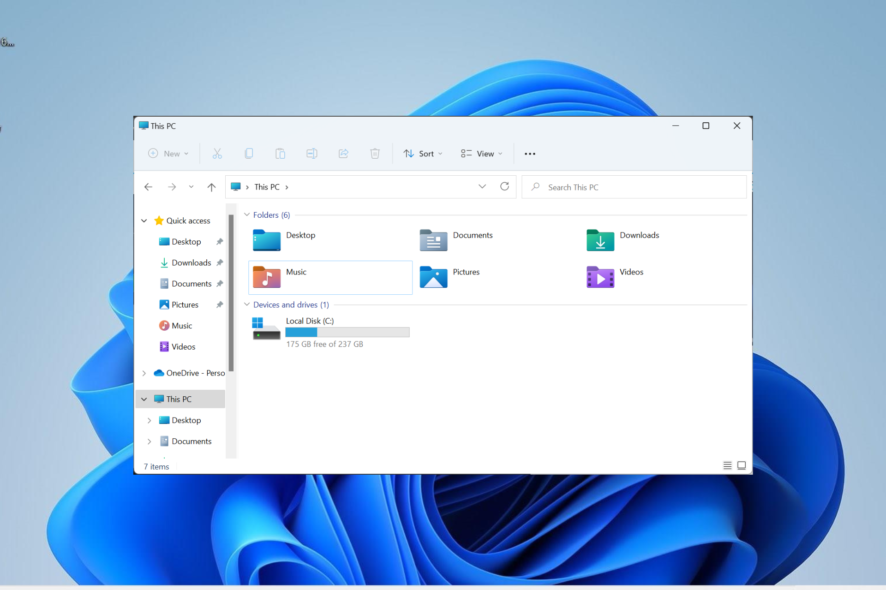Select Videos in the sidebar
This screenshot has width=886, height=590.
coord(183,346)
